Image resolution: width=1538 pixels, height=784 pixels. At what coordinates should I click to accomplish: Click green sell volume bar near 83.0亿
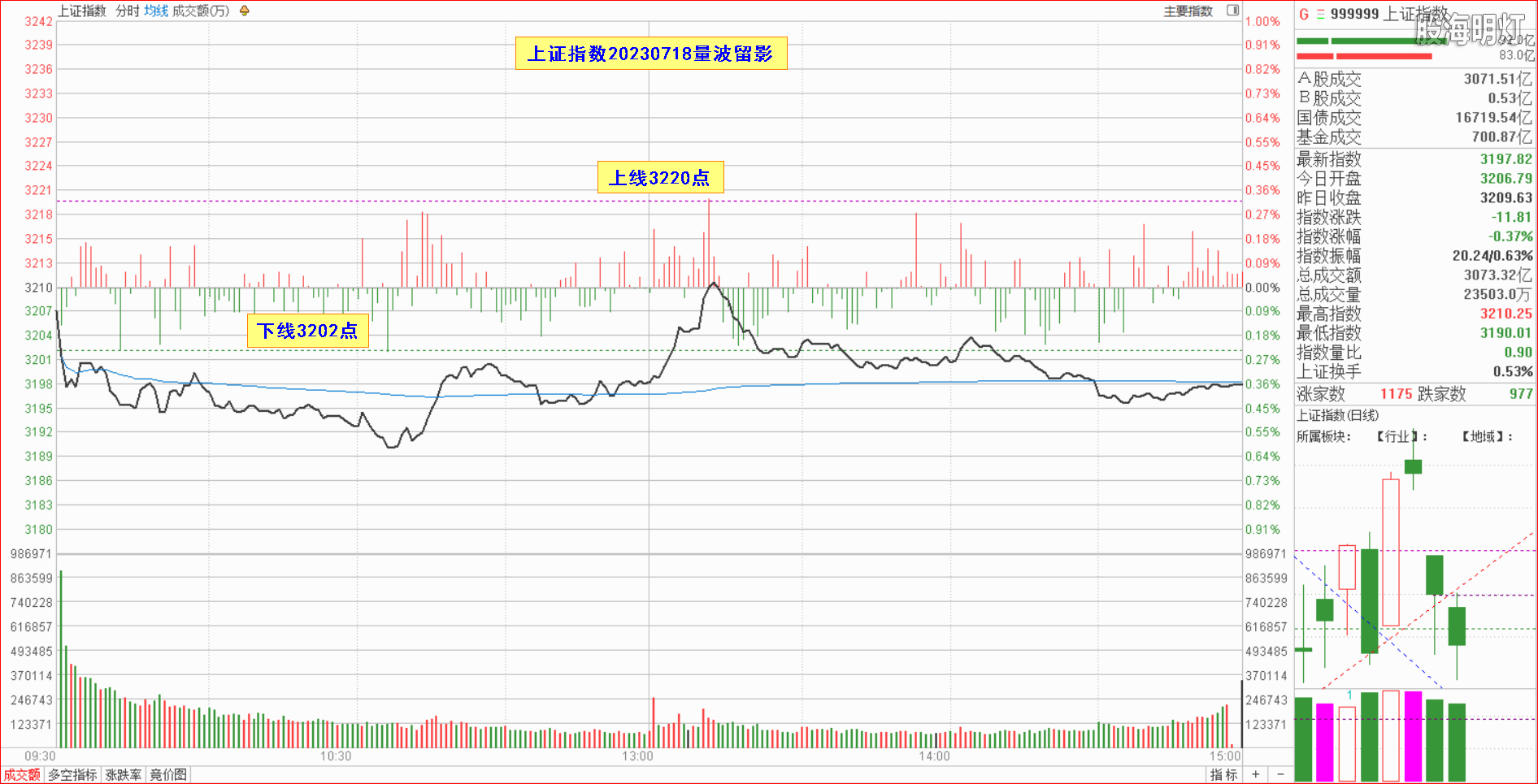1371,41
